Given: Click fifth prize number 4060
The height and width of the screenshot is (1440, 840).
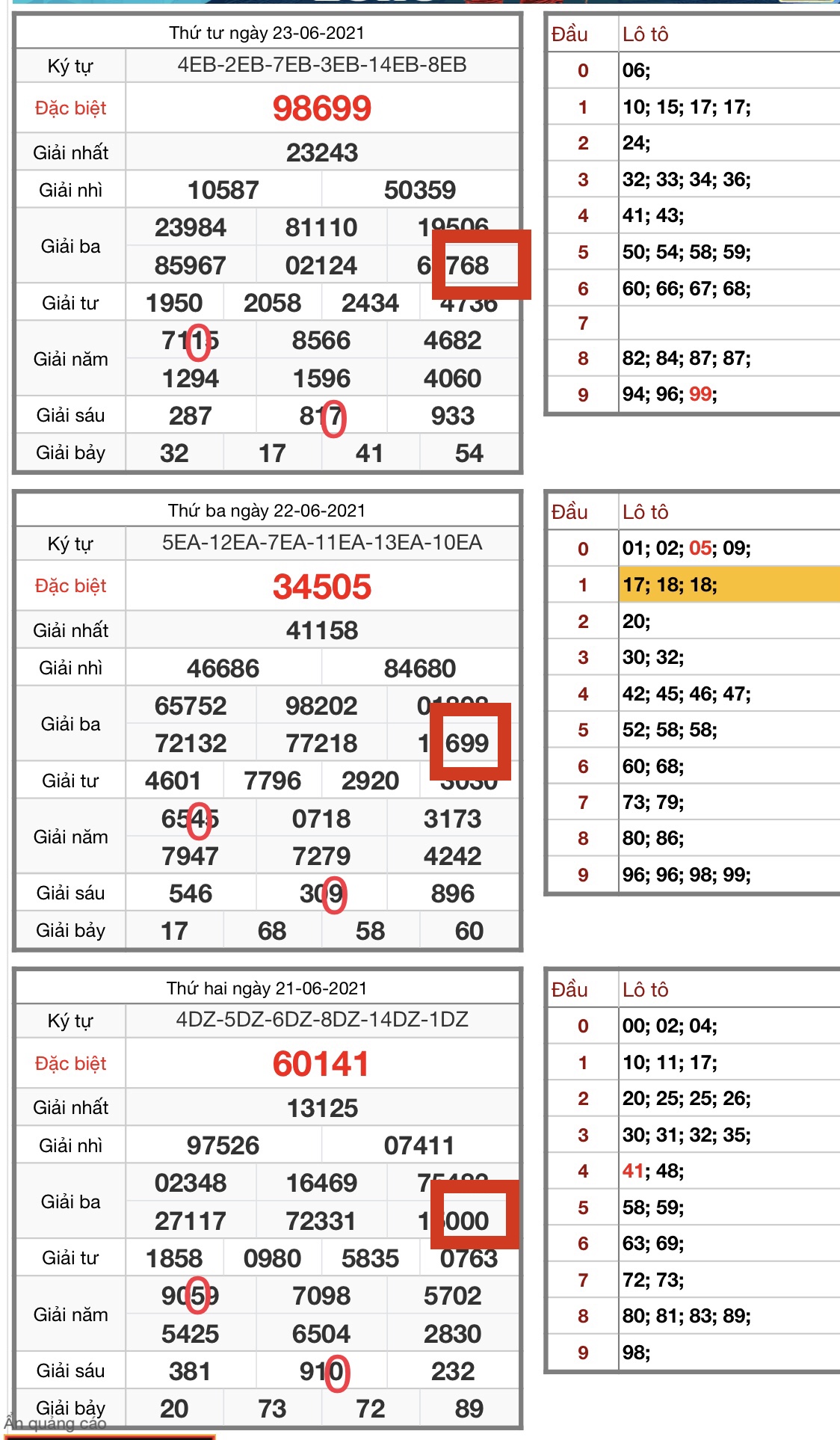Looking at the screenshot, I should point(453,378).
